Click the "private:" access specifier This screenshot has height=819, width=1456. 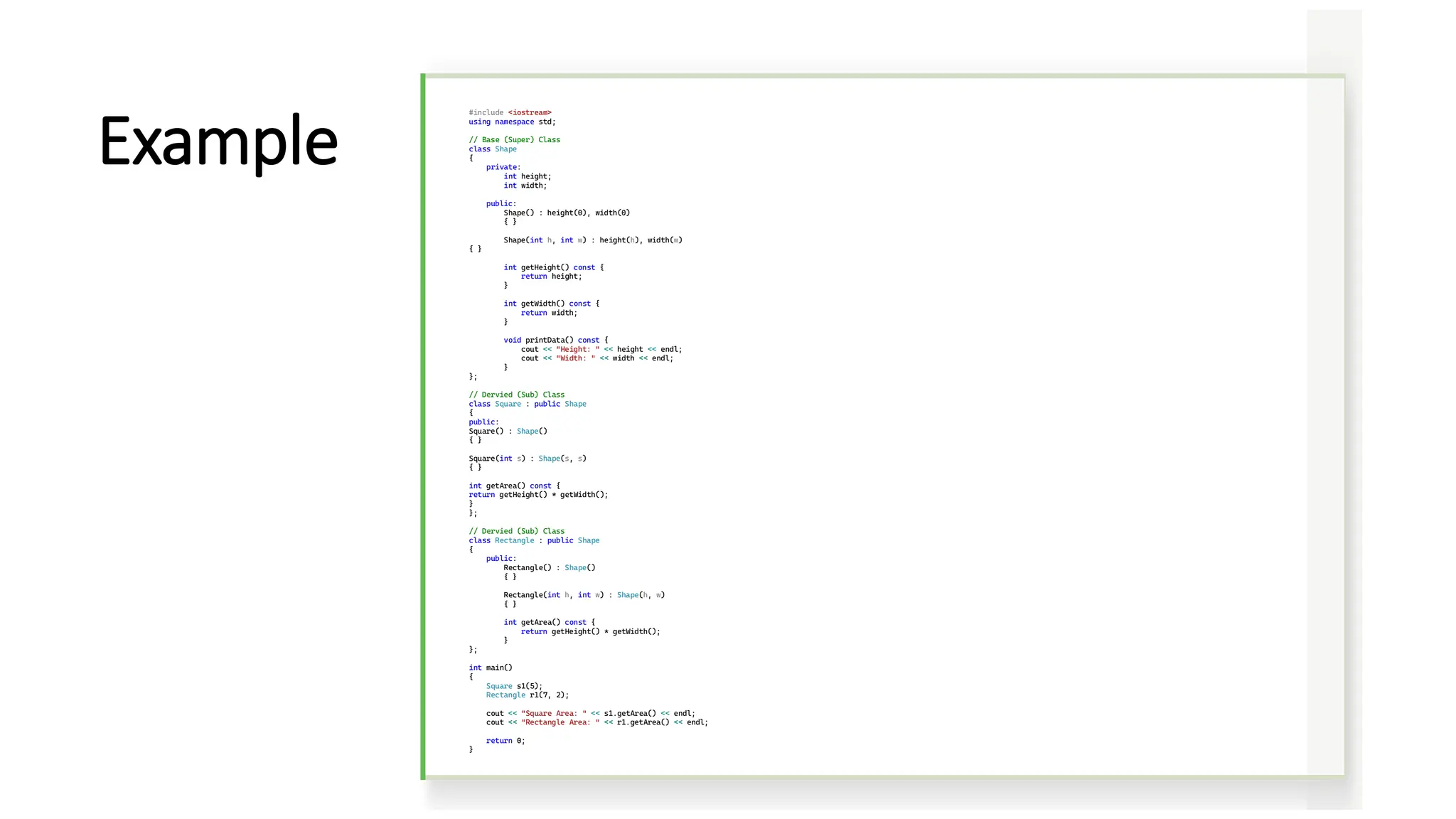(503, 167)
